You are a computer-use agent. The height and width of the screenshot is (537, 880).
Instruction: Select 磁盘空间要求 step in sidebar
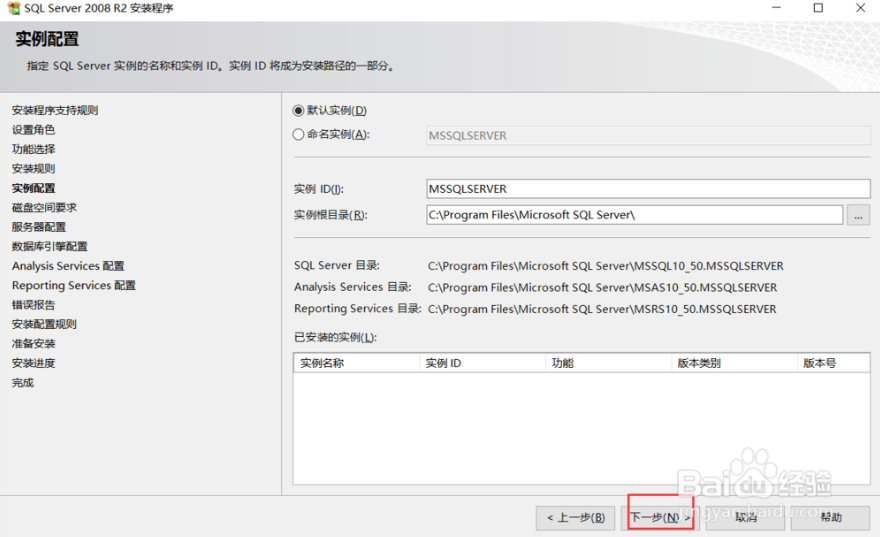(44, 208)
